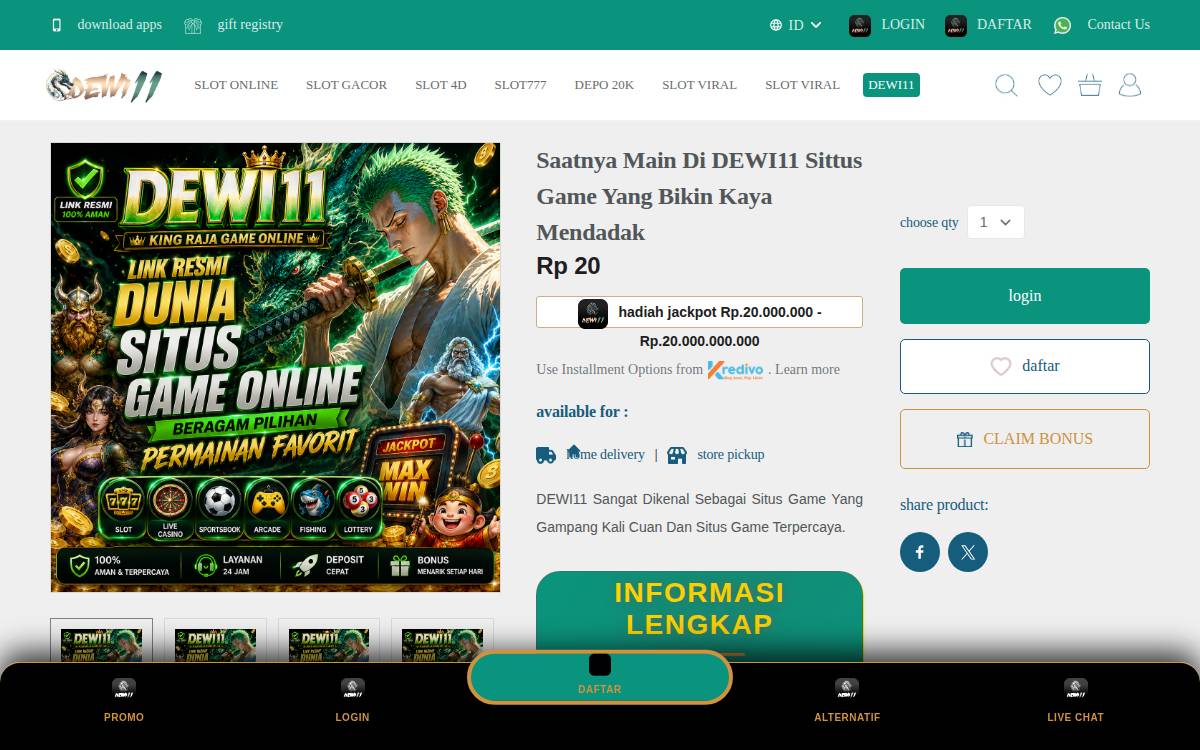This screenshot has height=750, width=1200.
Task: Click the DEWI11 site logo
Action: click(x=104, y=85)
